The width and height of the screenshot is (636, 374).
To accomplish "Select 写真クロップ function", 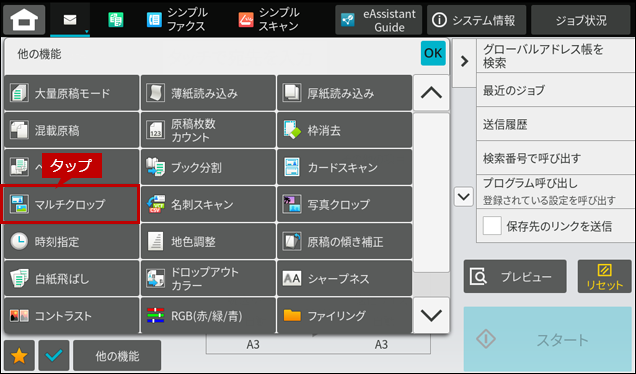I will tap(344, 204).
